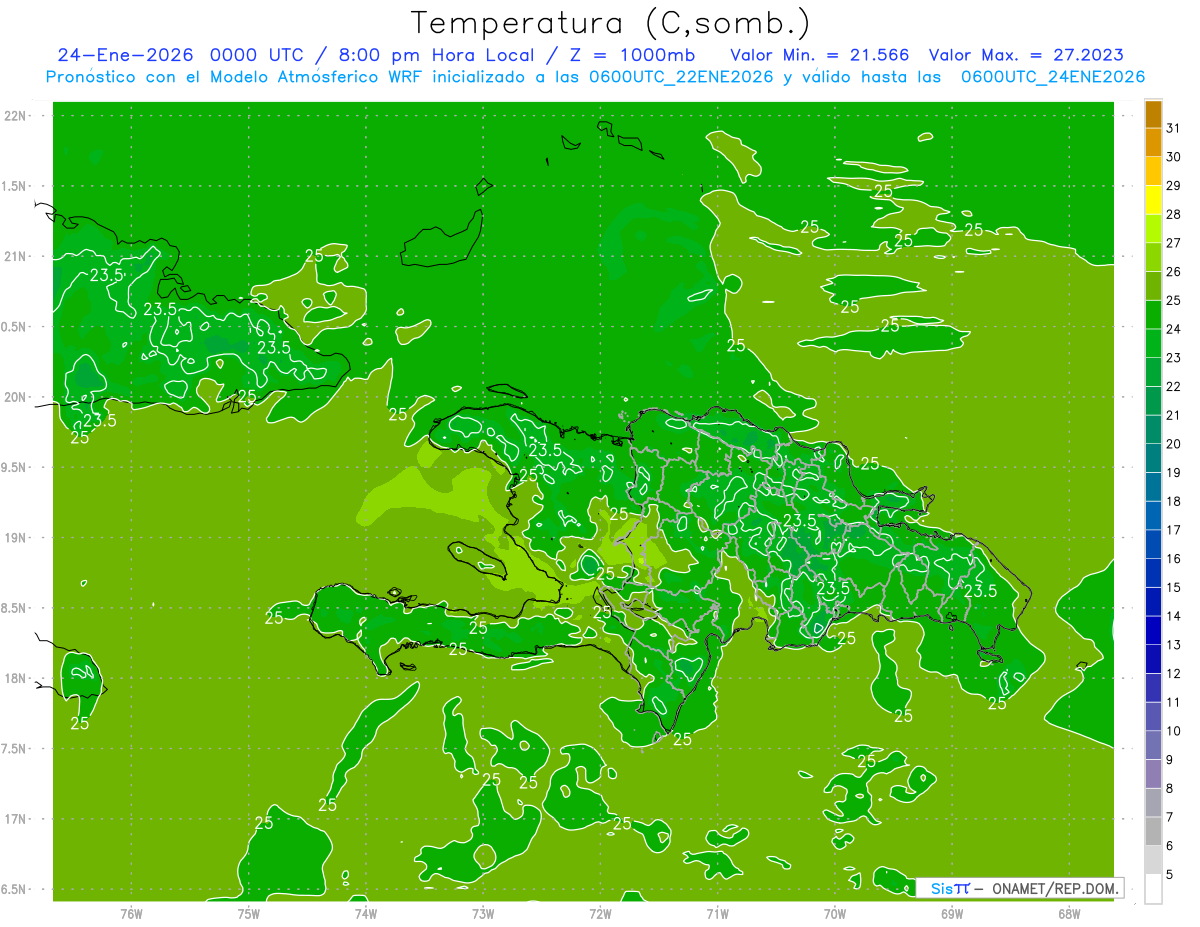This screenshot has width=1200, height=927.
Task: Click the gray color bar segment between 6 and 7
Action: 1153,831
